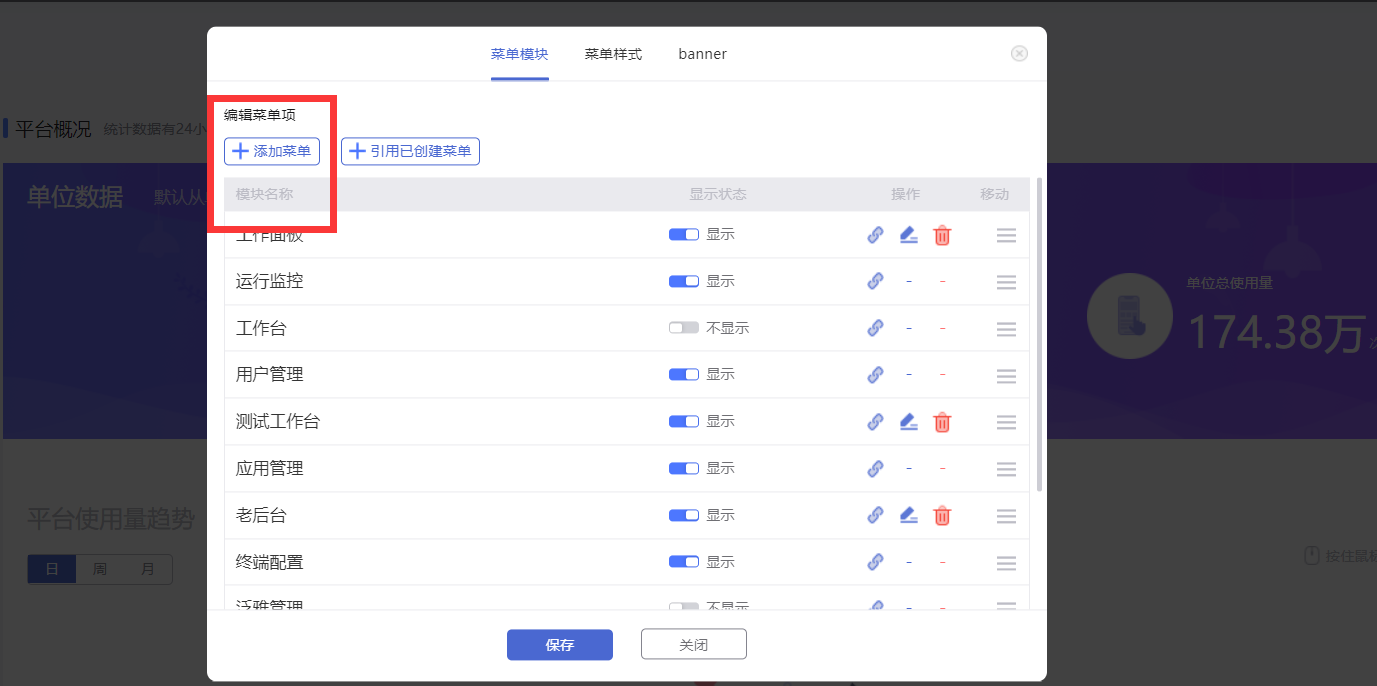1377x686 pixels.
Task: Toggle display switch for 工作台
Action: (684, 328)
